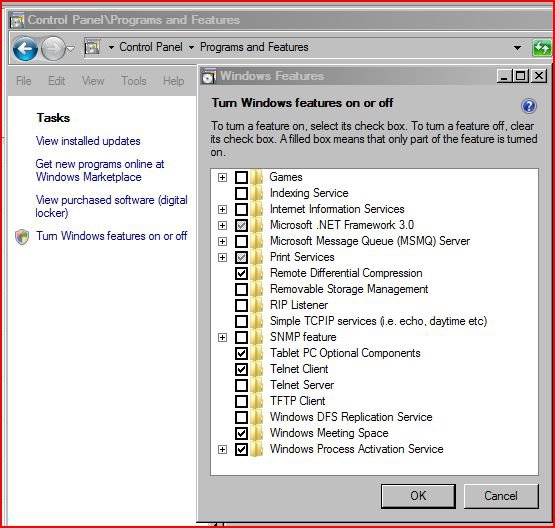Viewport: 555px width, 528px height.
Task: Click Turn Windows features on or off link
Action: click(x=112, y=236)
